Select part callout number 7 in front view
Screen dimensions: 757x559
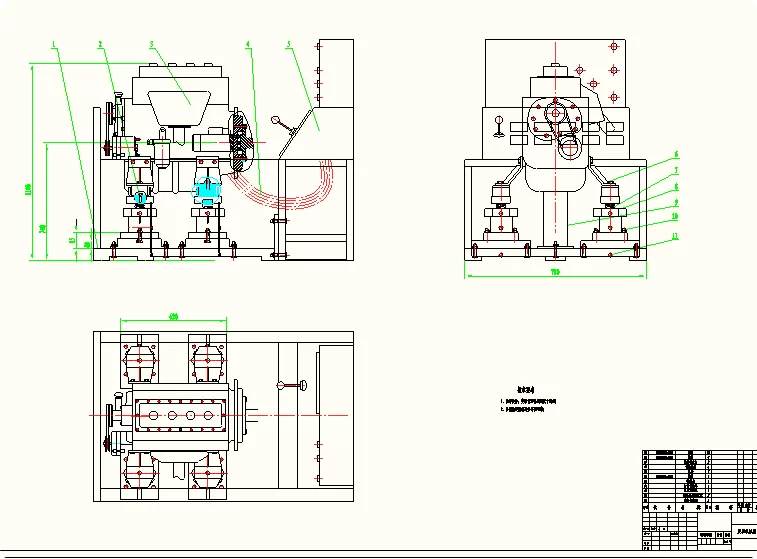click(676, 170)
